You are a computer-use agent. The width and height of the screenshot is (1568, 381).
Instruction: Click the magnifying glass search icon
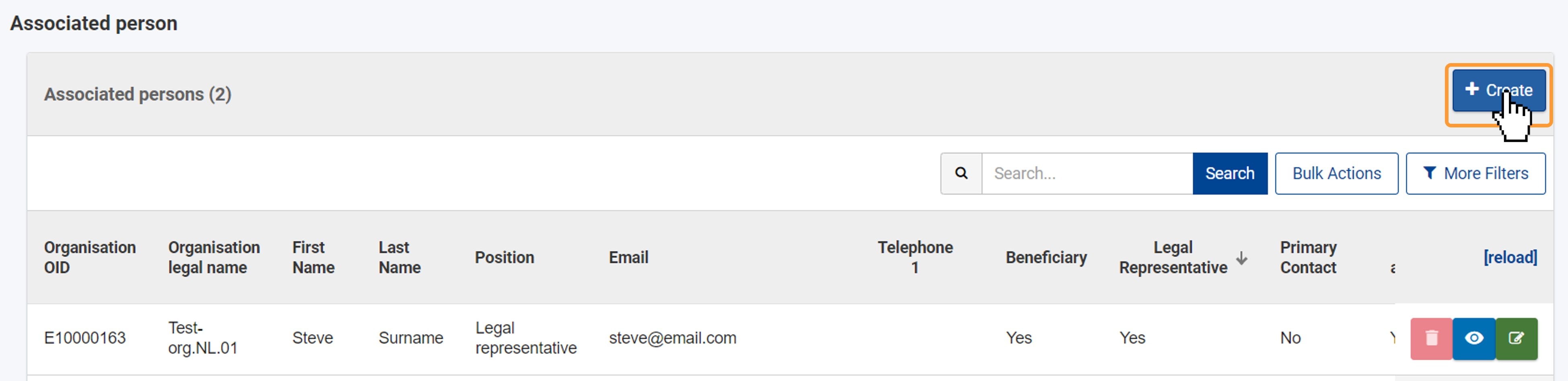point(961,174)
